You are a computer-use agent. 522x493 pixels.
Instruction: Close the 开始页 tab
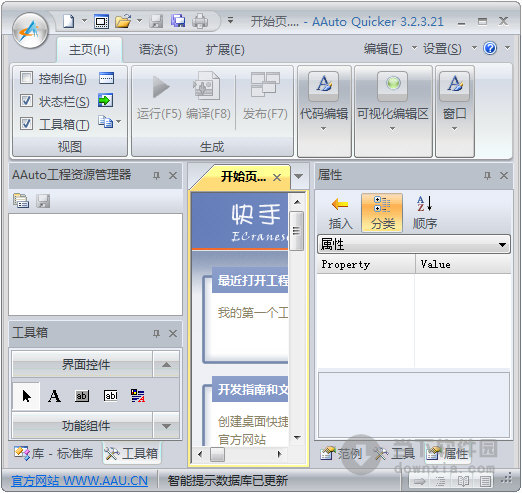pos(277,177)
